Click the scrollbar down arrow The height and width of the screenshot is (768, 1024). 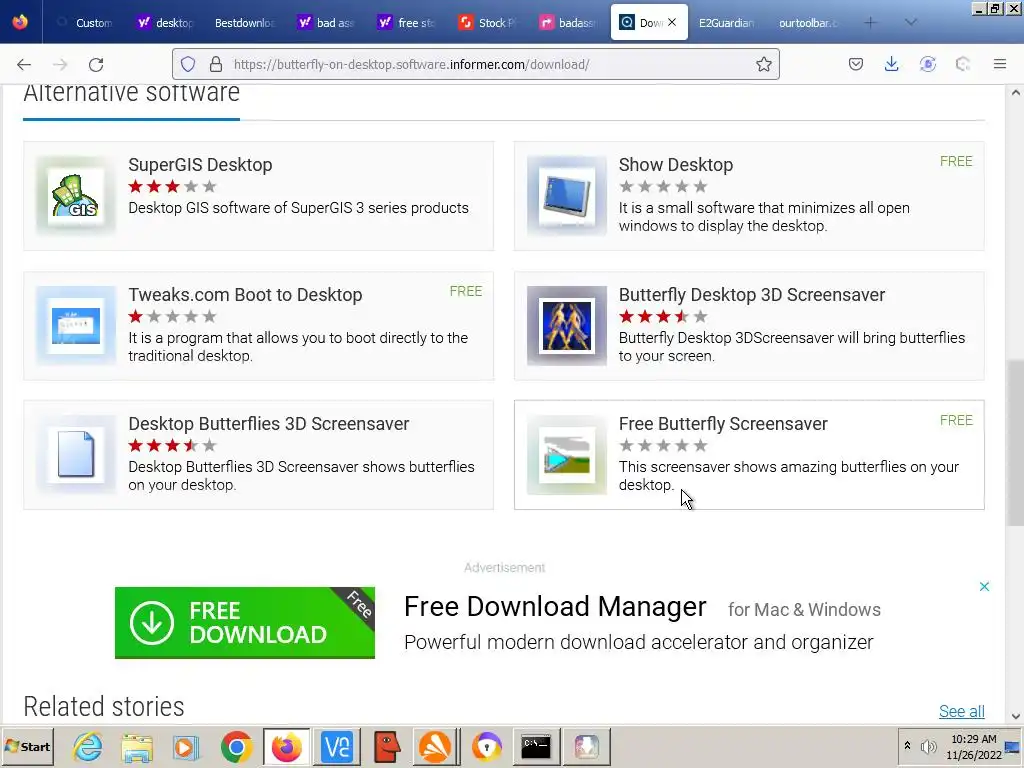1016,716
